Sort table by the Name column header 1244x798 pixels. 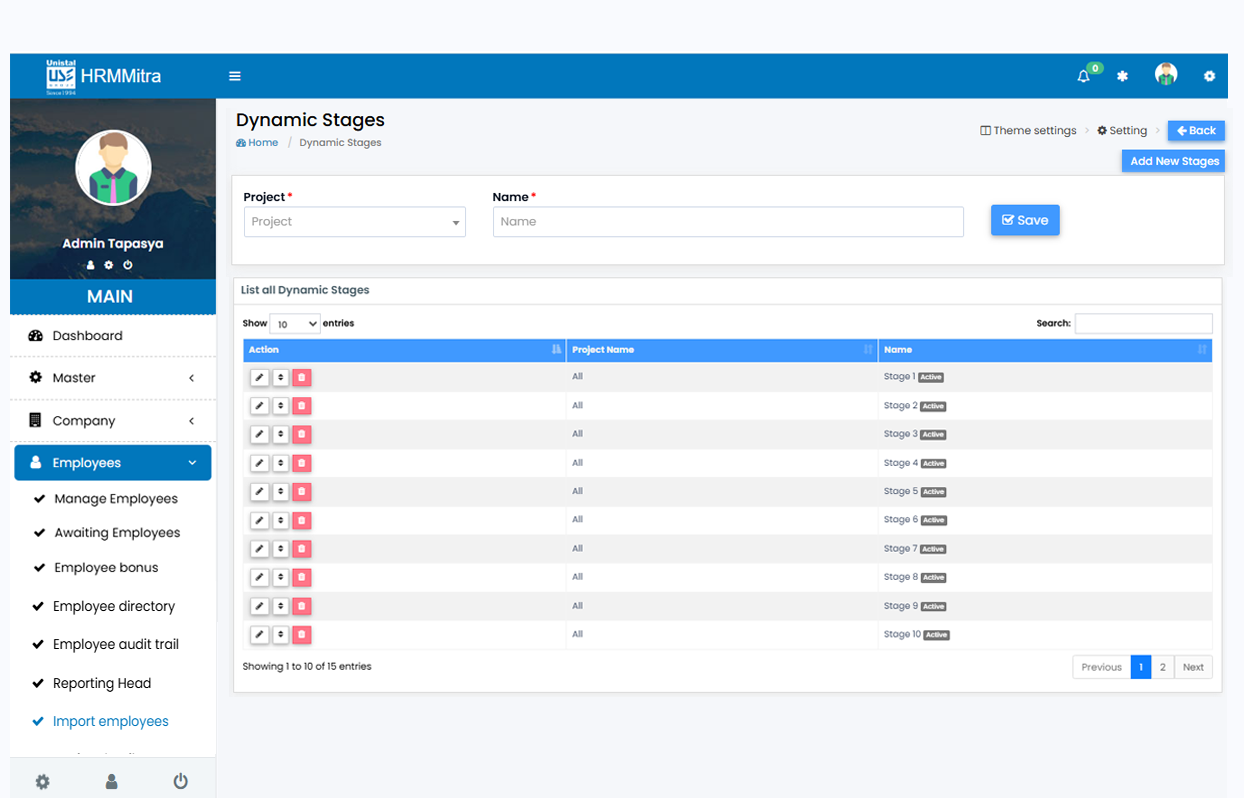1044,350
